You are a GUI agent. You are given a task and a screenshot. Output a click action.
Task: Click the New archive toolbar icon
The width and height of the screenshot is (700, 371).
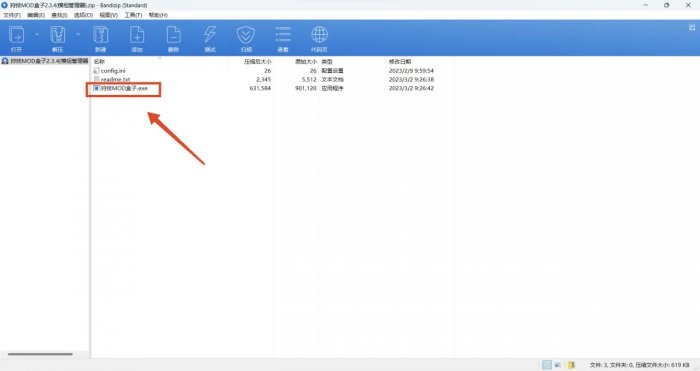(x=101, y=38)
